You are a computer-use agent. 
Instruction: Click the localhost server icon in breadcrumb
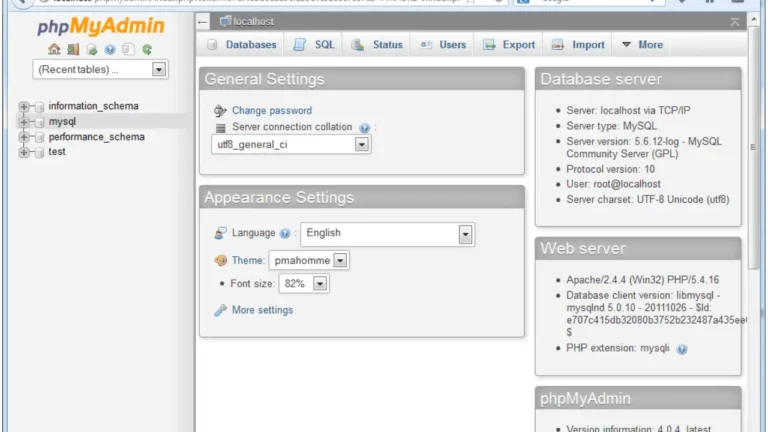[x=225, y=21]
